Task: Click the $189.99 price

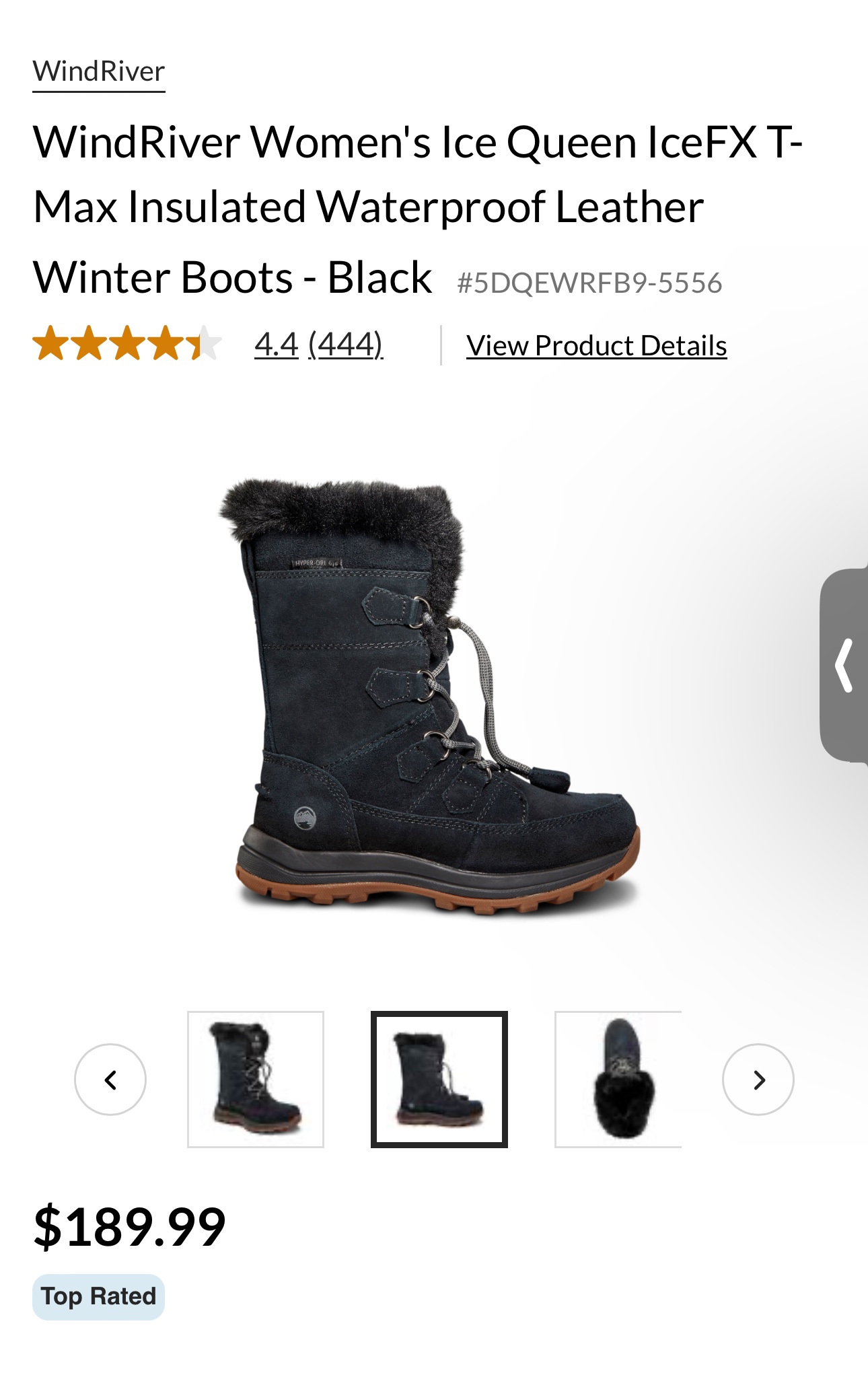Action: point(129,1228)
